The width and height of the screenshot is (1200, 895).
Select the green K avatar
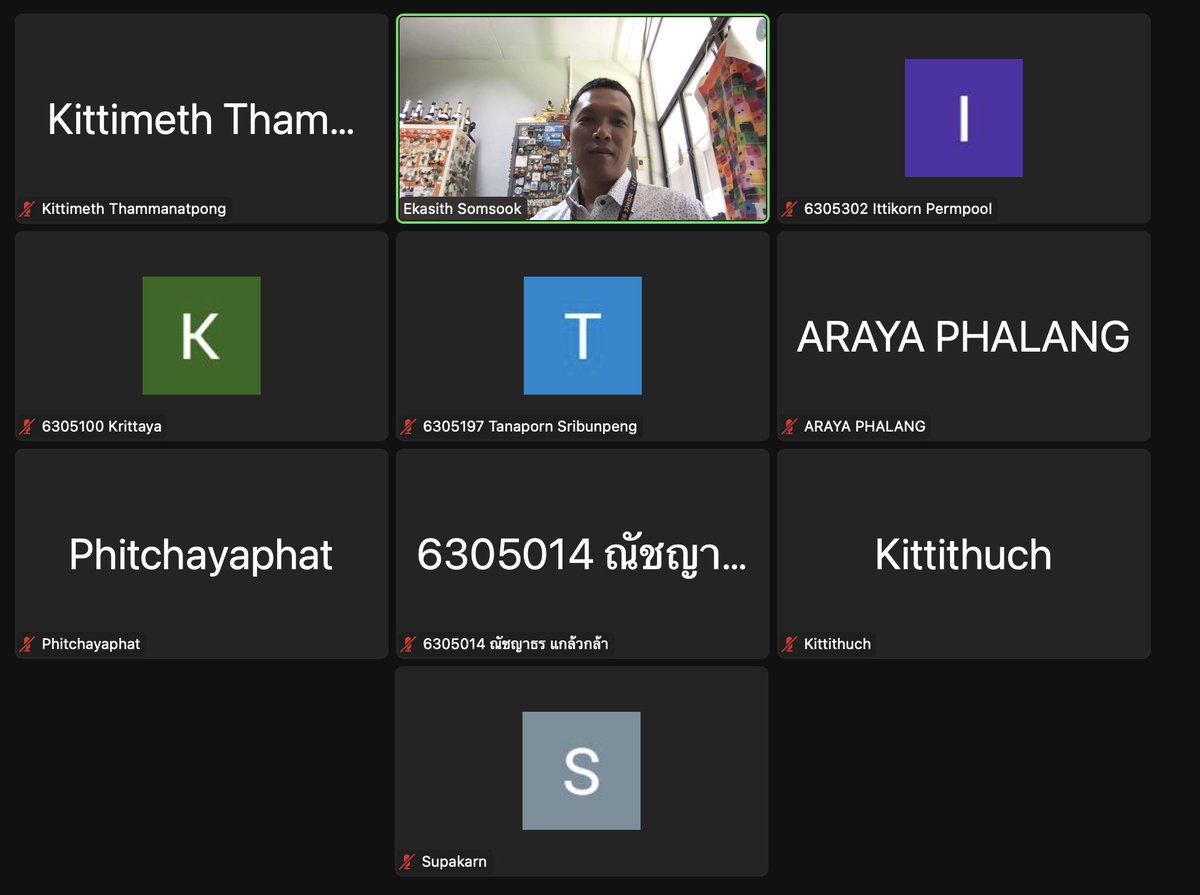(201, 335)
